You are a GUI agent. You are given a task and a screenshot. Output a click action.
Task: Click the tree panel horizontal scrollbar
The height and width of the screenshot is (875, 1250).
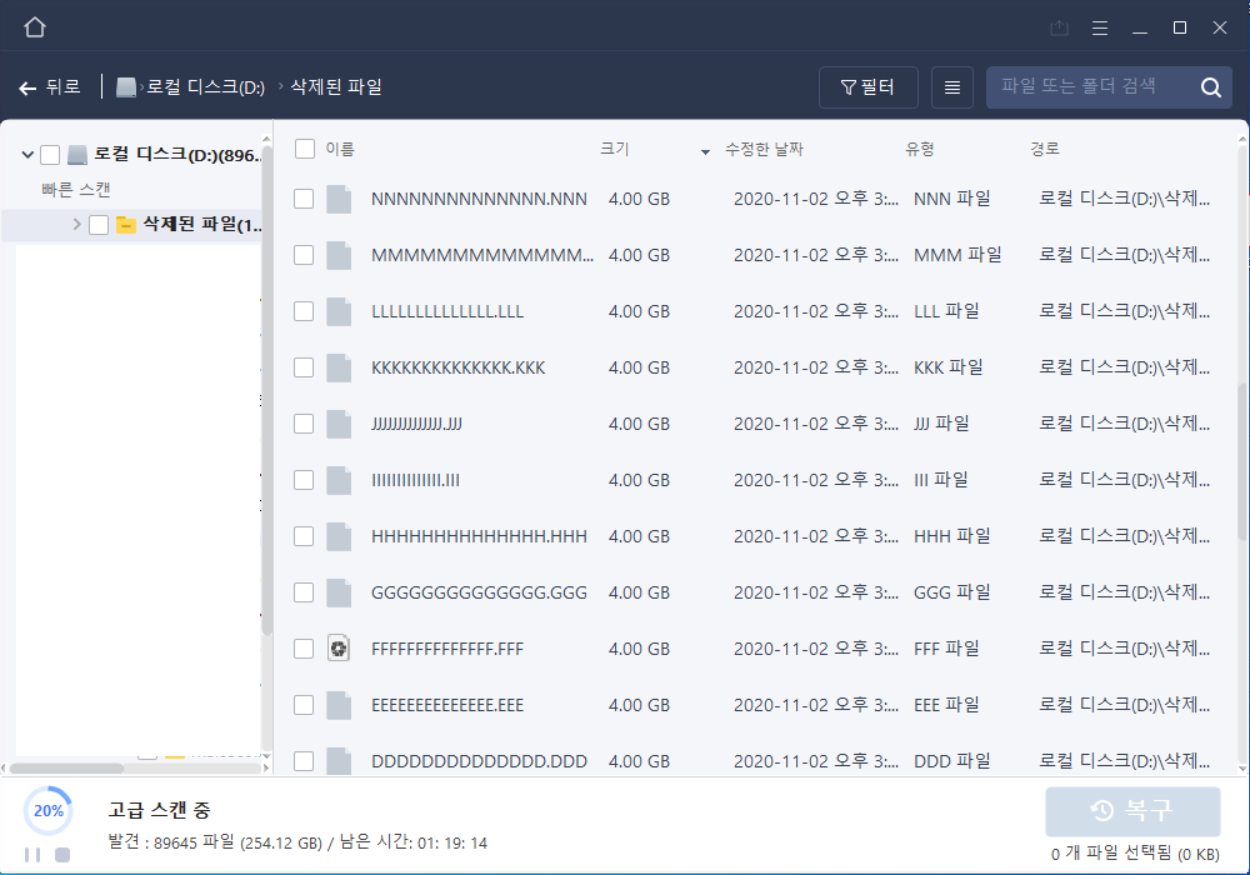click(x=66, y=769)
